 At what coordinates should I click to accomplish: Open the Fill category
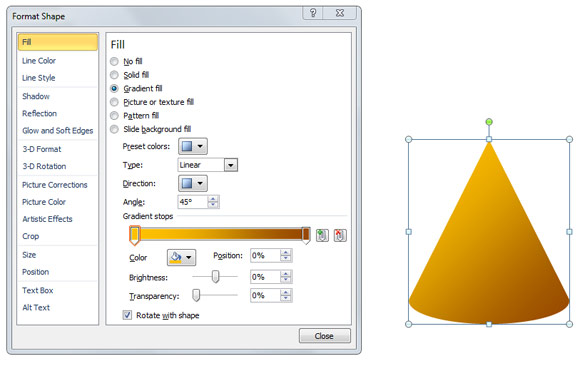[58, 42]
